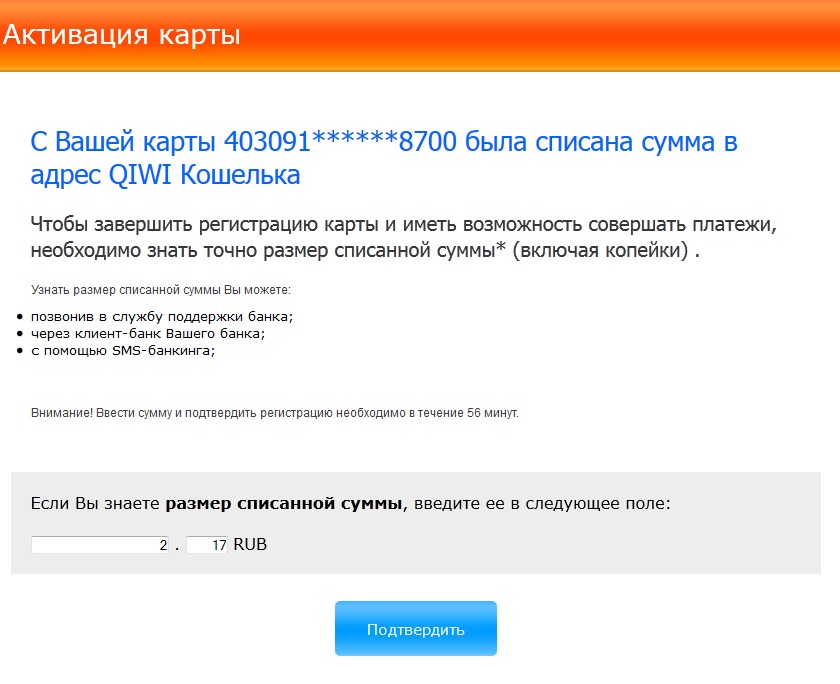Viewport: 840px width, 684px height.
Task: Select the SMS-банкинга bullet item
Action: (x=123, y=350)
